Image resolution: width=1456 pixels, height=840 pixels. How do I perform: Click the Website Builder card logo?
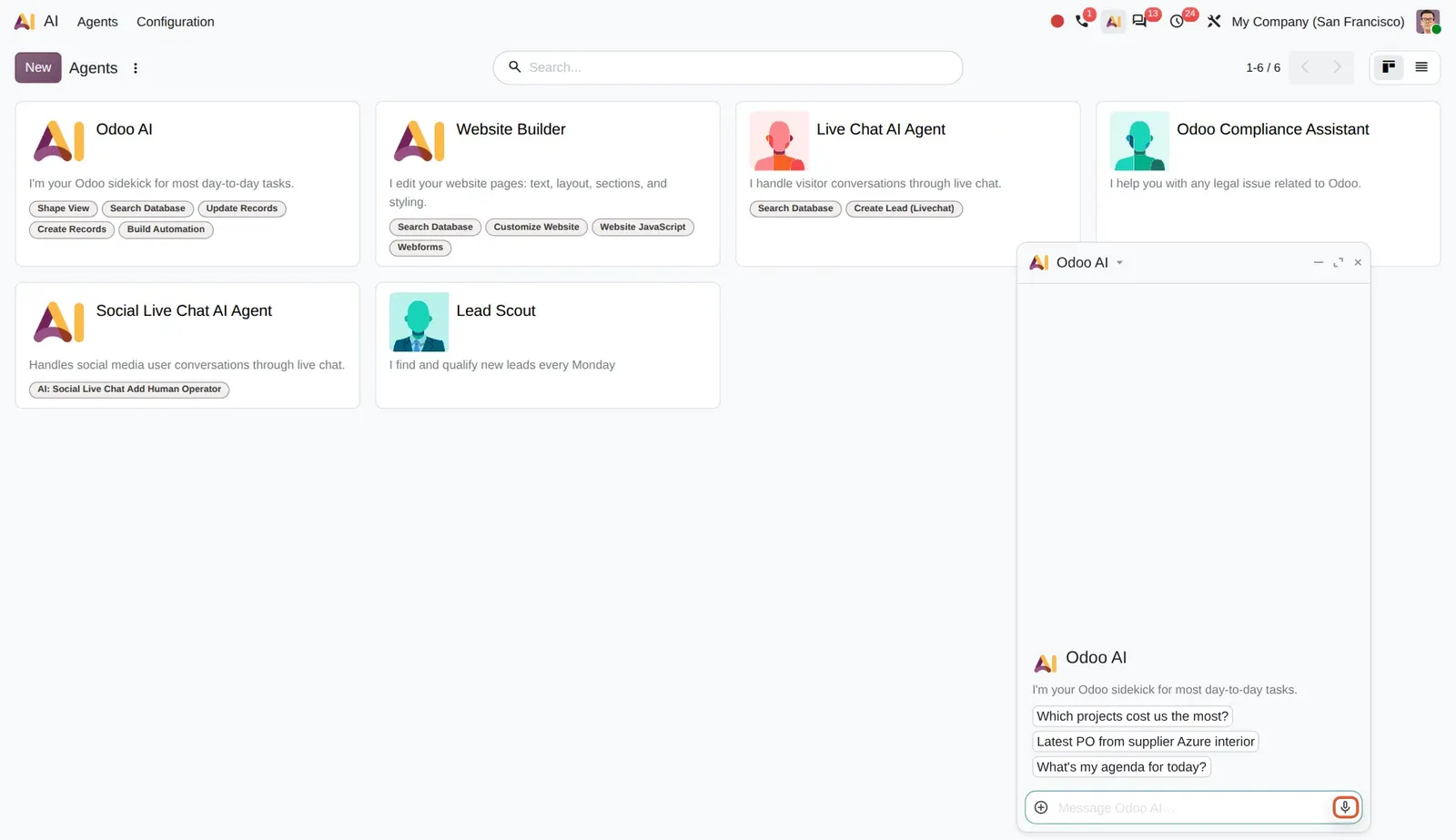click(x=420, y=141)
